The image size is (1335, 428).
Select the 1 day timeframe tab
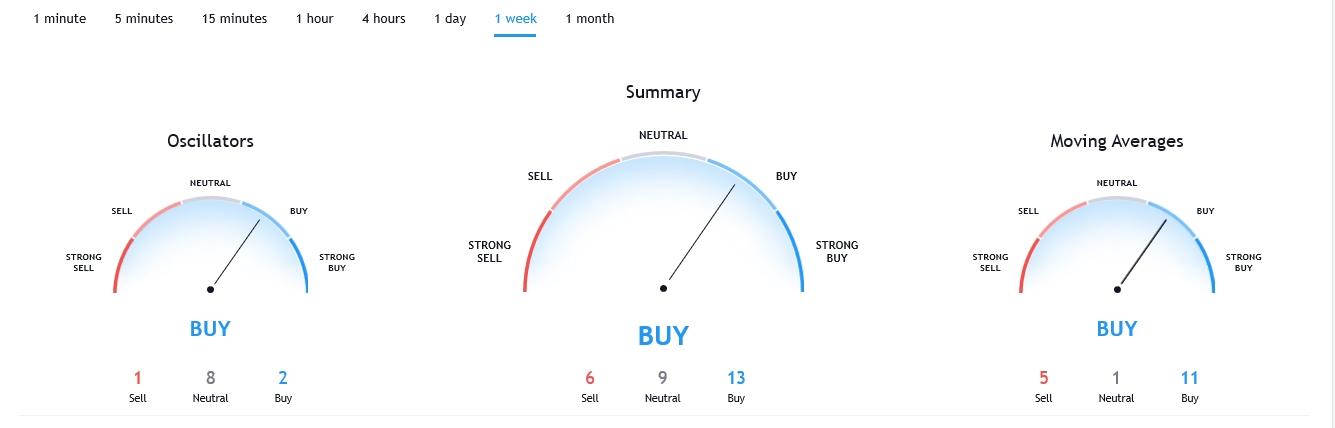[x=450, y=19]
